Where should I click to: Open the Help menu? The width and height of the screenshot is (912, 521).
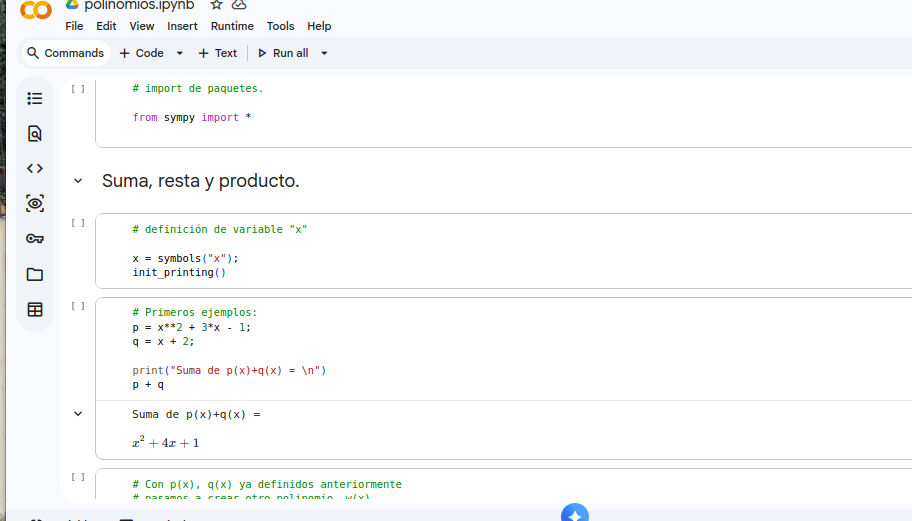click(x=319, y=26)
